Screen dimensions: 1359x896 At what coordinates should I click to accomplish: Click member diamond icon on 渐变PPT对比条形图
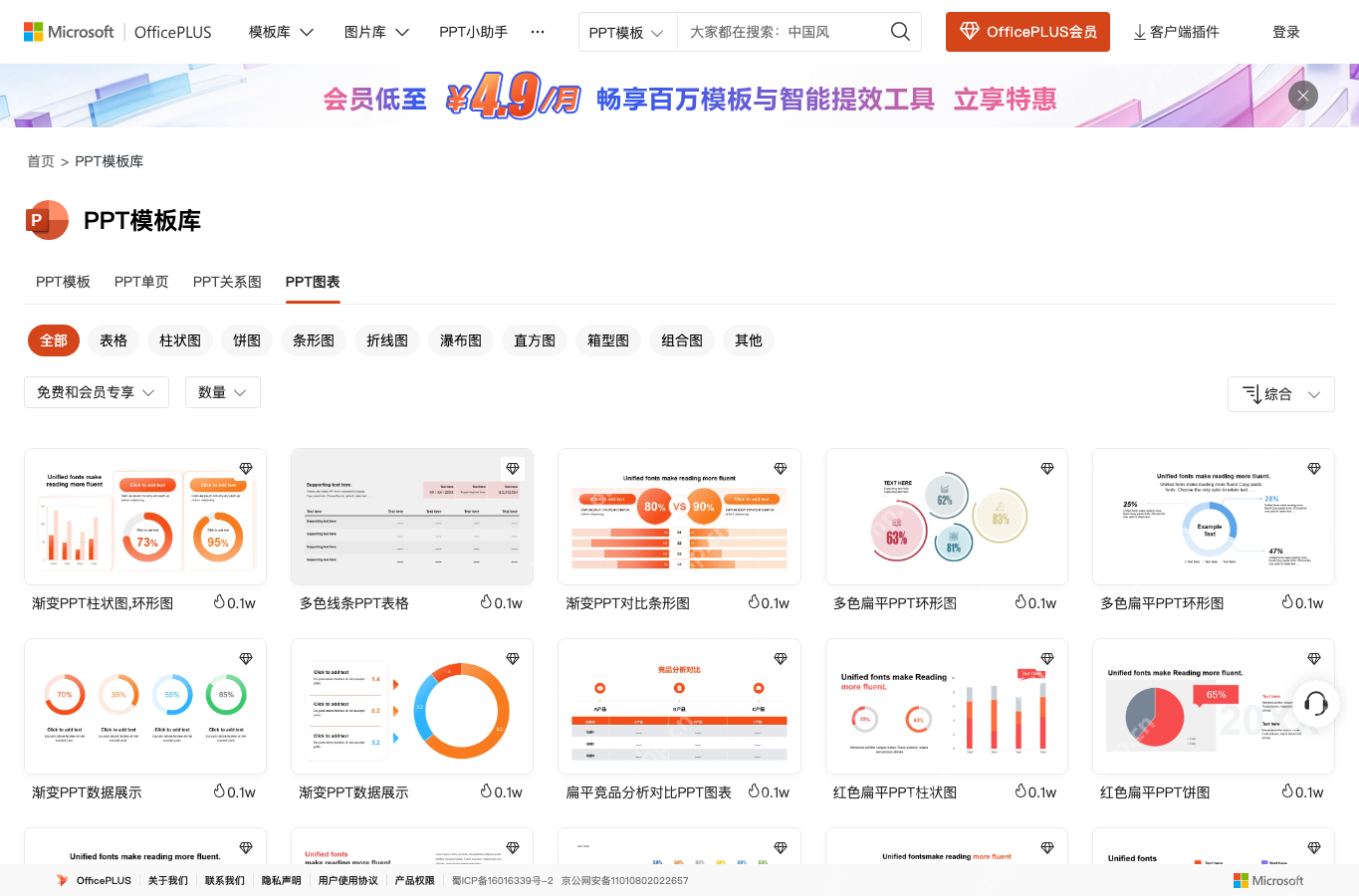tap(781, 468)
